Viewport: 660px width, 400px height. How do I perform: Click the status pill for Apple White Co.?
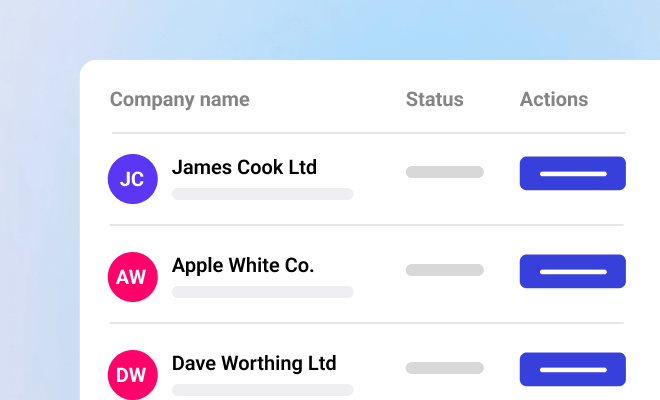[444, 270]
